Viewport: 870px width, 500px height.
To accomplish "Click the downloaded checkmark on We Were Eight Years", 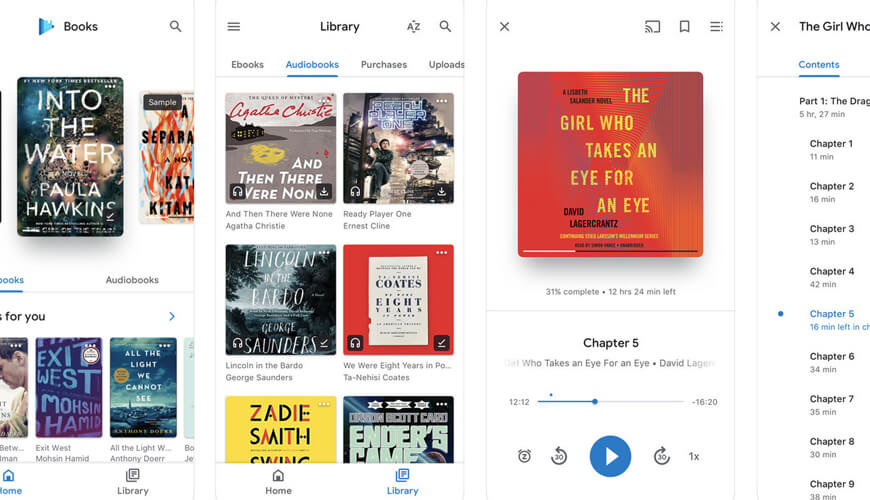I will click(x=442, y=343).
